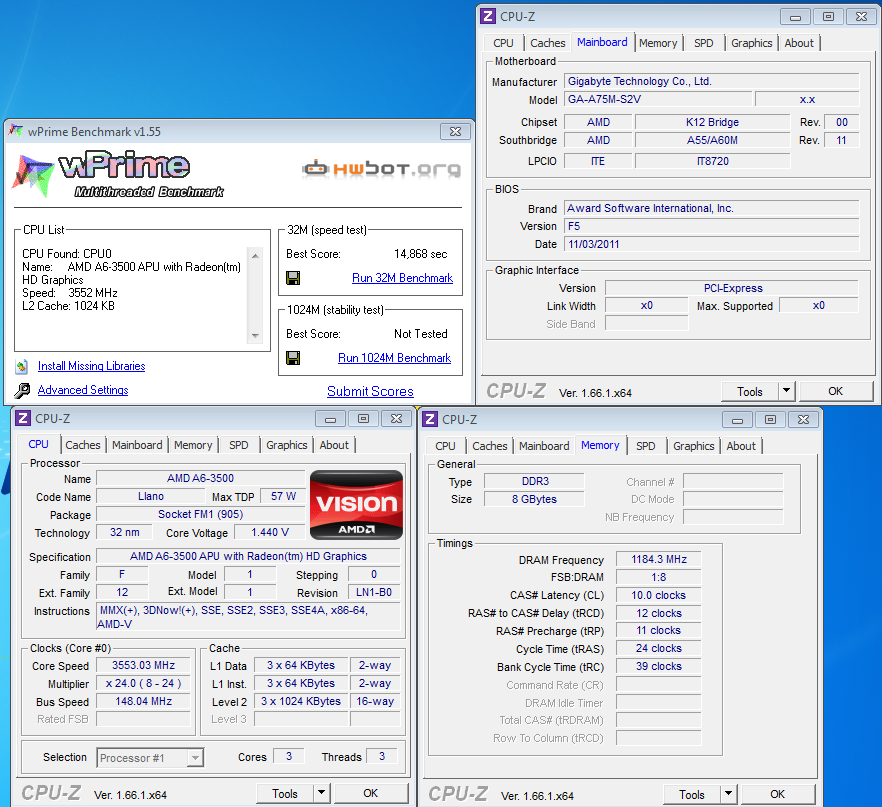Click the HWBOT.org logo in wPrime
The width and height of the screenshot is (882, 807).
coord(382,168)
